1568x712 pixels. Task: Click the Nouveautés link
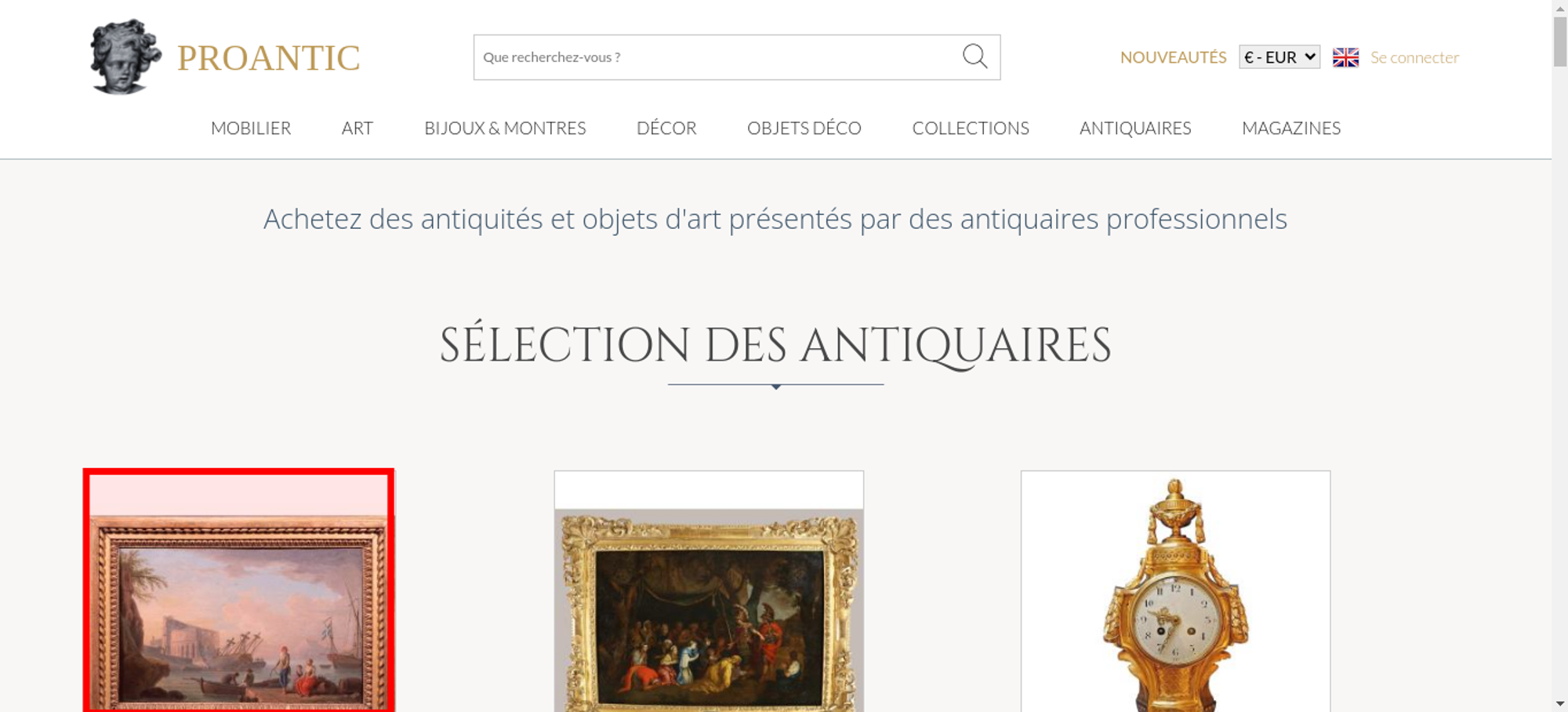point(1173,57)
